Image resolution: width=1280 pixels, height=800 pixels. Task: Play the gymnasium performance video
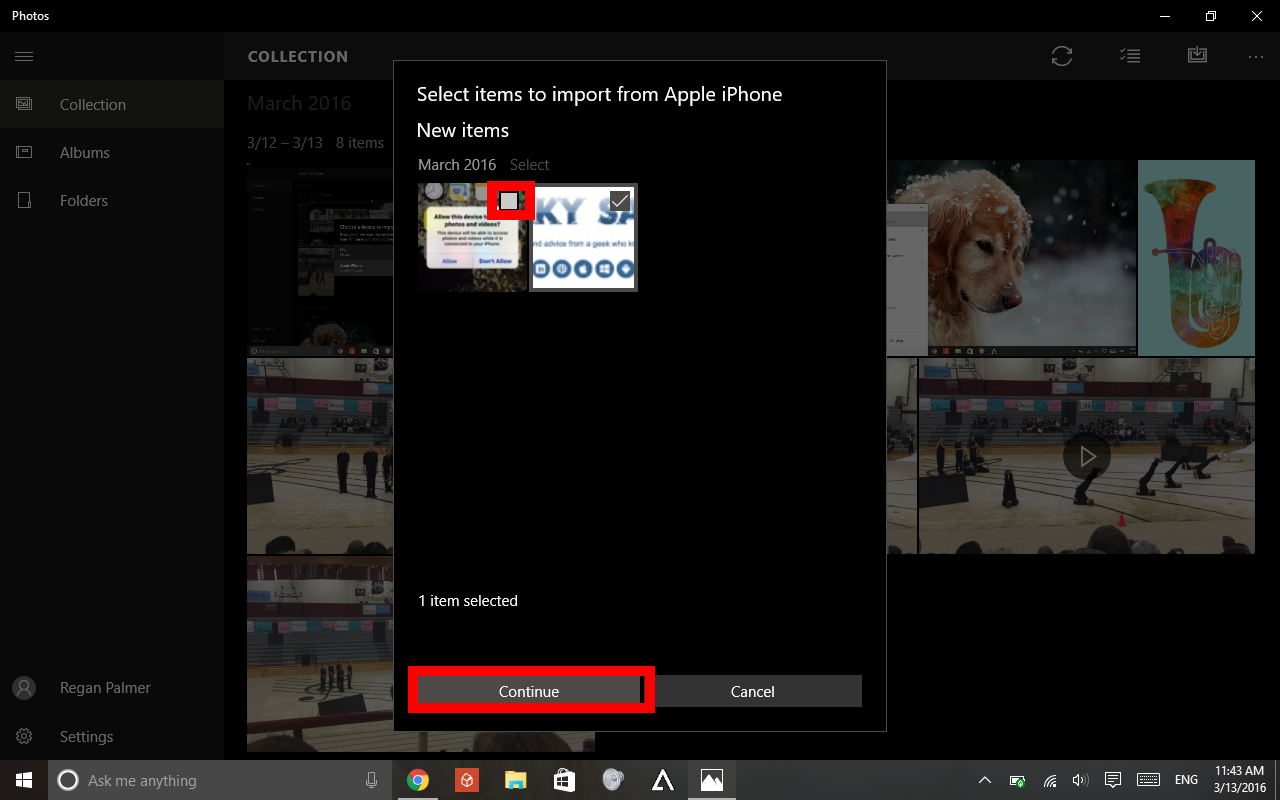coord(1086,456)
